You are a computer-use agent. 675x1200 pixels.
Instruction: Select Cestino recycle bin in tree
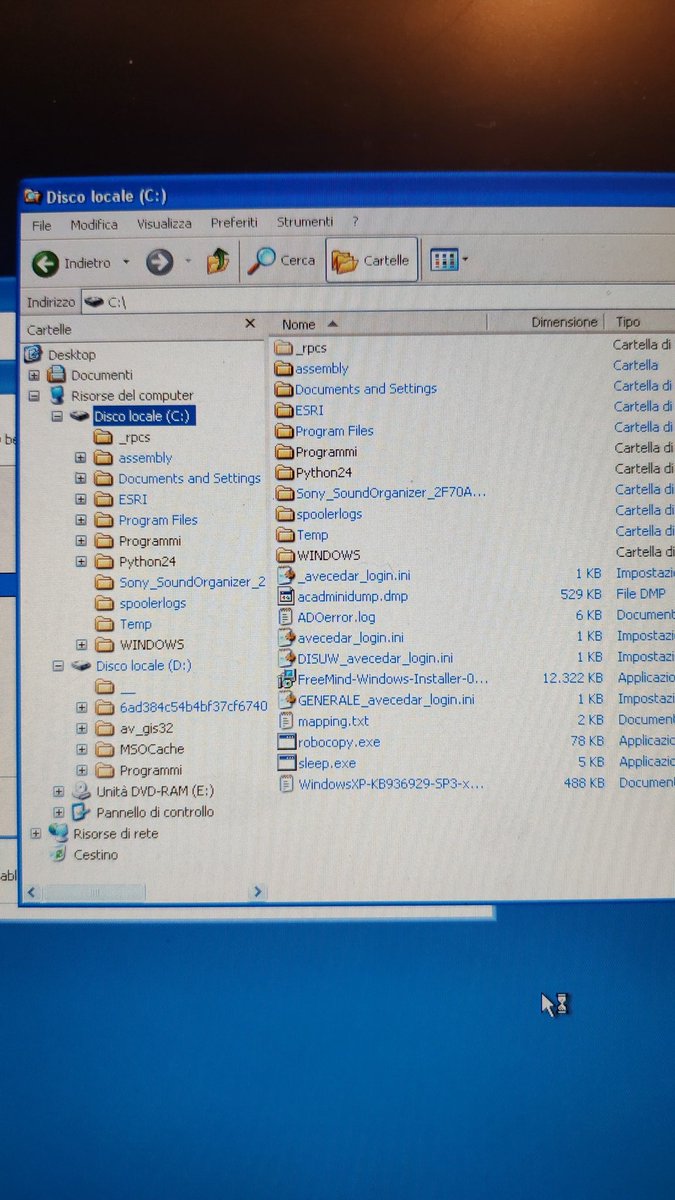click(95, 855)
